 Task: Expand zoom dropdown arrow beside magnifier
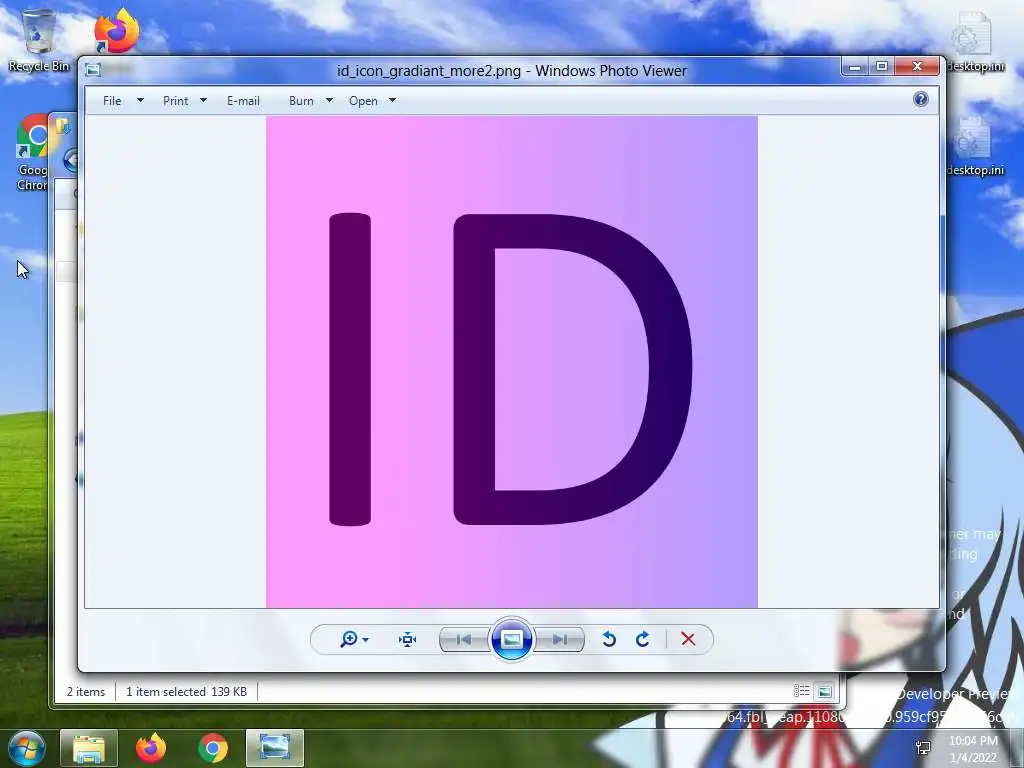tap(366, 639)
